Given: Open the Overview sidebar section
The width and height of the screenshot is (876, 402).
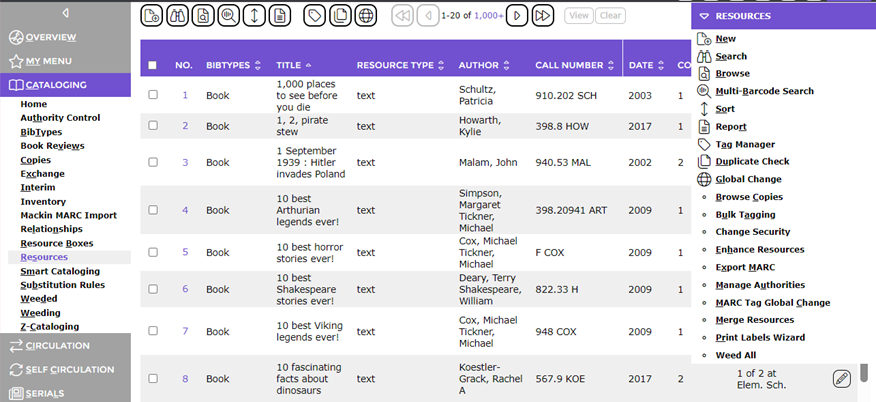Looking at the screenshot, I should (x=65, y=37).
